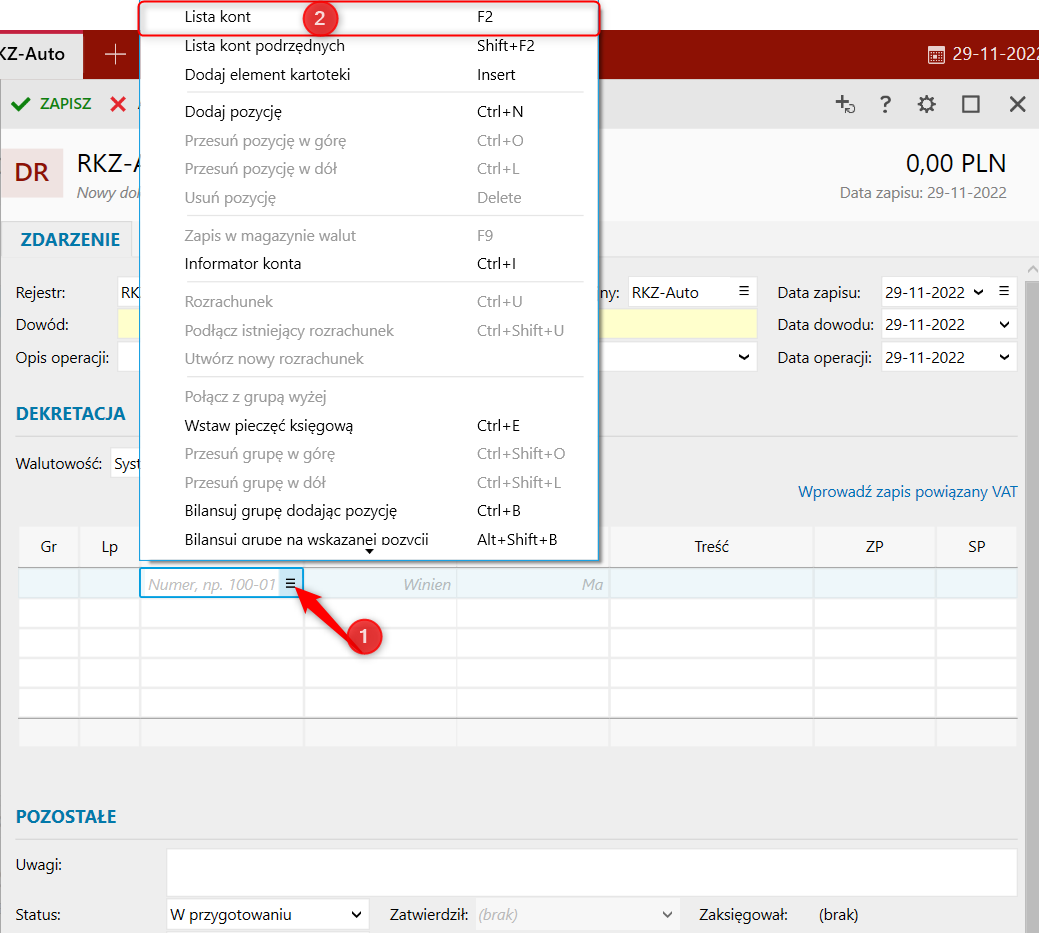The height and width of the screenshot is (933, 1039).
Task: Click the calendar icon in title bar
Action: tap(936, 55)
